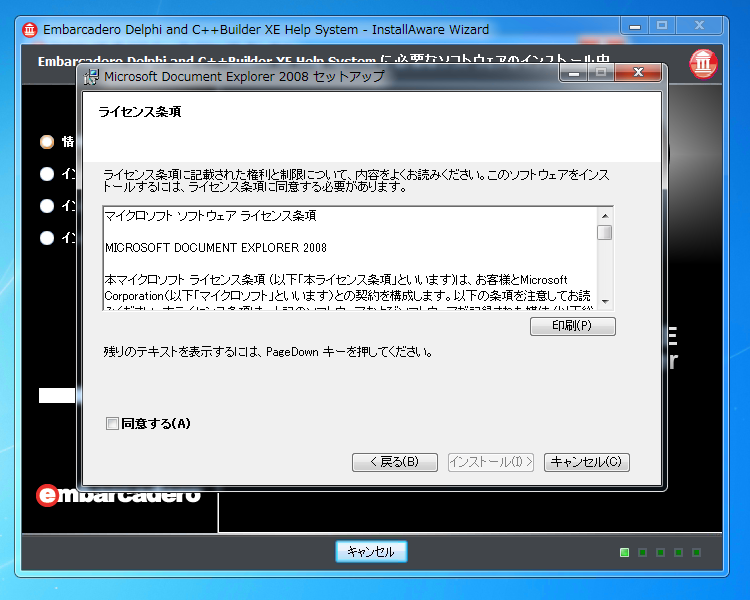Click the PageDown キー instruction text

(x=268, y=352)
